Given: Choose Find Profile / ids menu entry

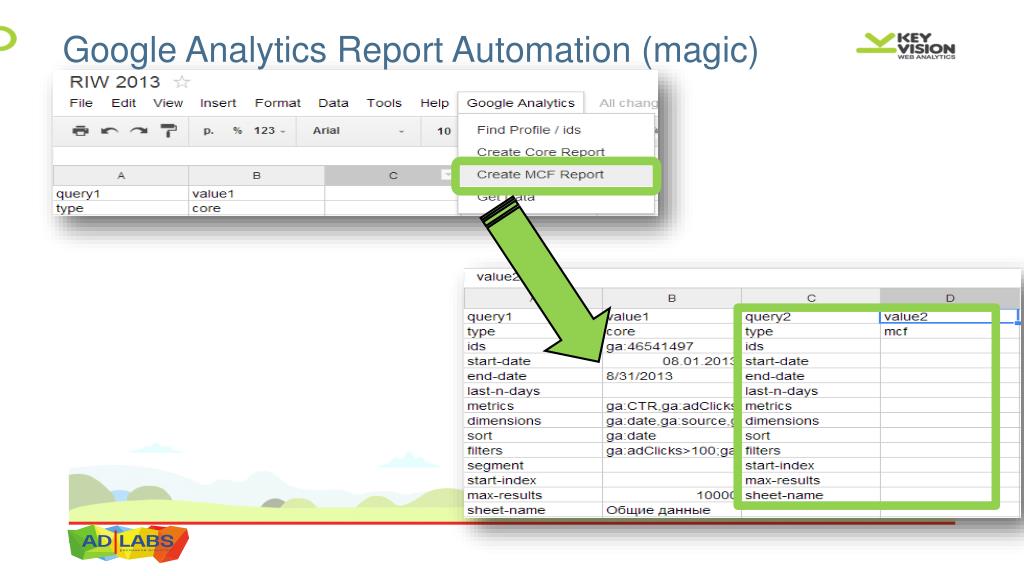Looking at the screenshot, I should tap(529, 130).
